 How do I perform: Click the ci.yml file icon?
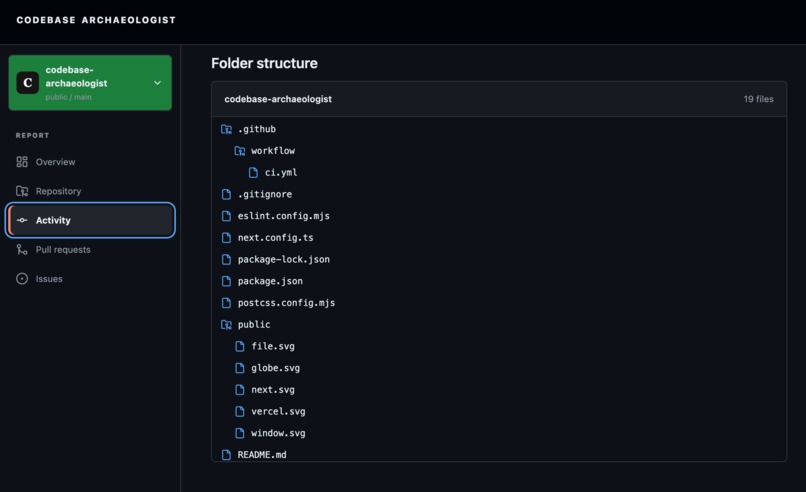(253, 173)
